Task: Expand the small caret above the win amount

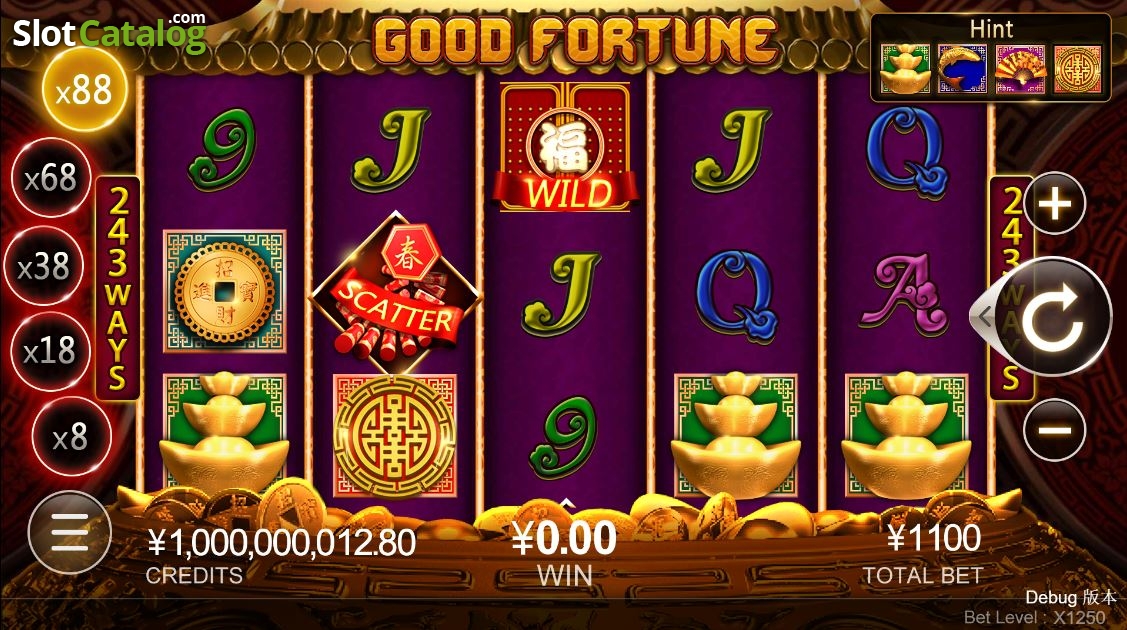Action: click(x=566, y=504)
